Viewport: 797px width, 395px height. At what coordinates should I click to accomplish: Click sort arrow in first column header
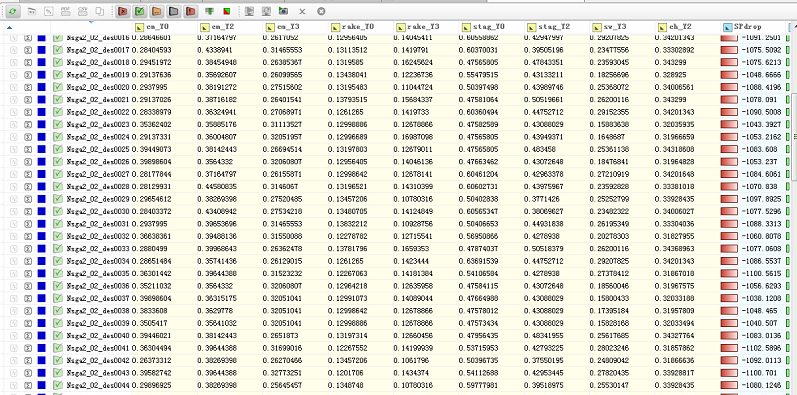point(10,27)
